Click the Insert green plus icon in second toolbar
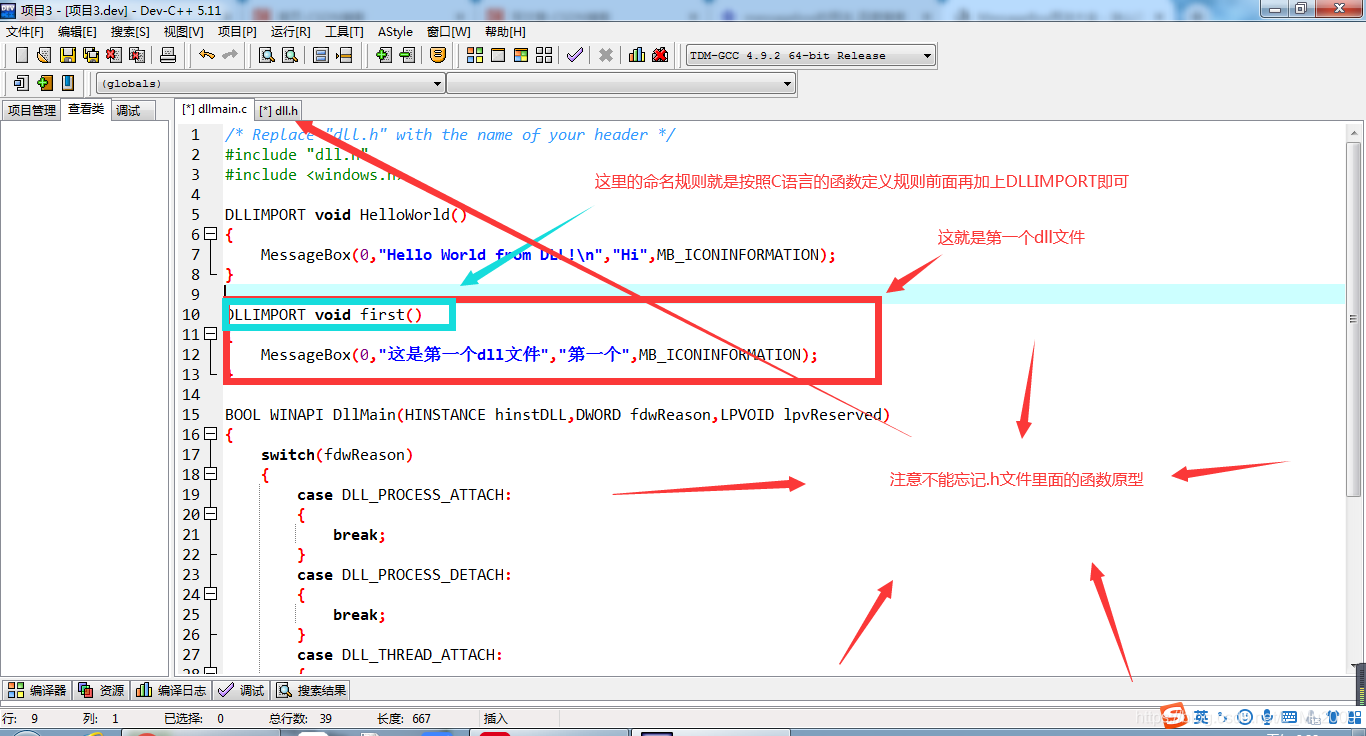This screenshot has height=736, width=1366. click(x=44, y=83)
